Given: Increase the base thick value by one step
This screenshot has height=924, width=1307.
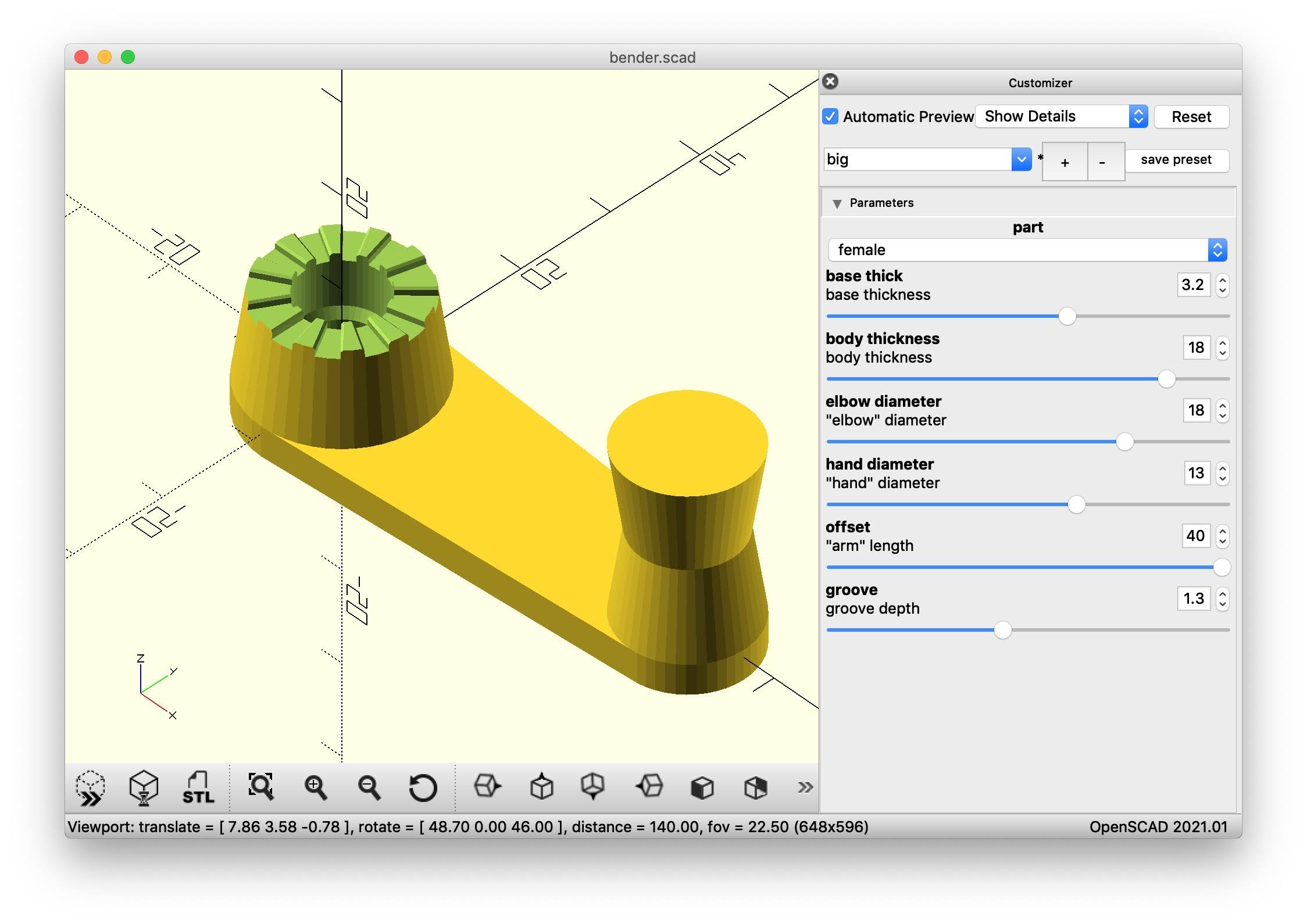Looking at the screenshot, I should (1223, 280).
